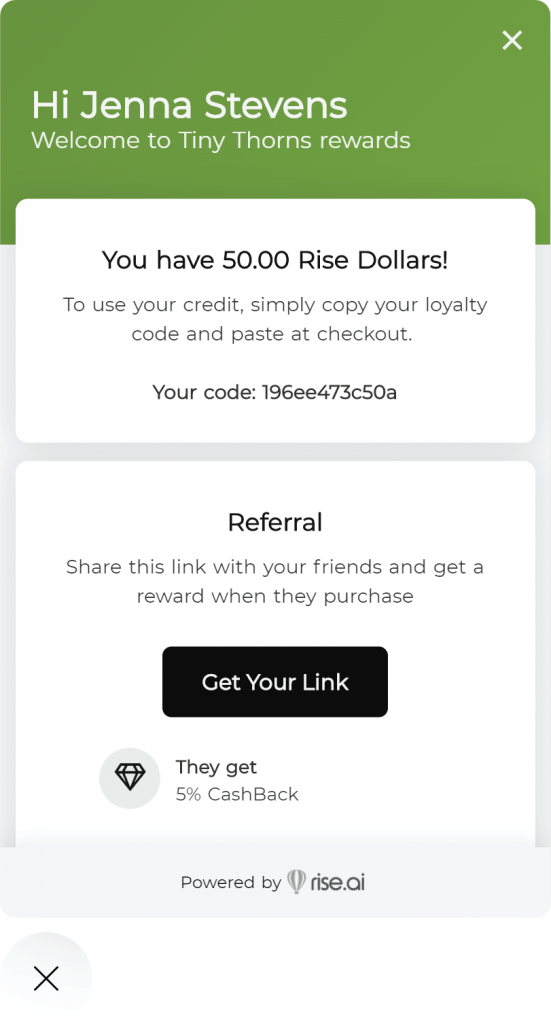This screenshot has width=551, height=1024.
Task: Open the rise.ai wordmark link
Action: 338,882
